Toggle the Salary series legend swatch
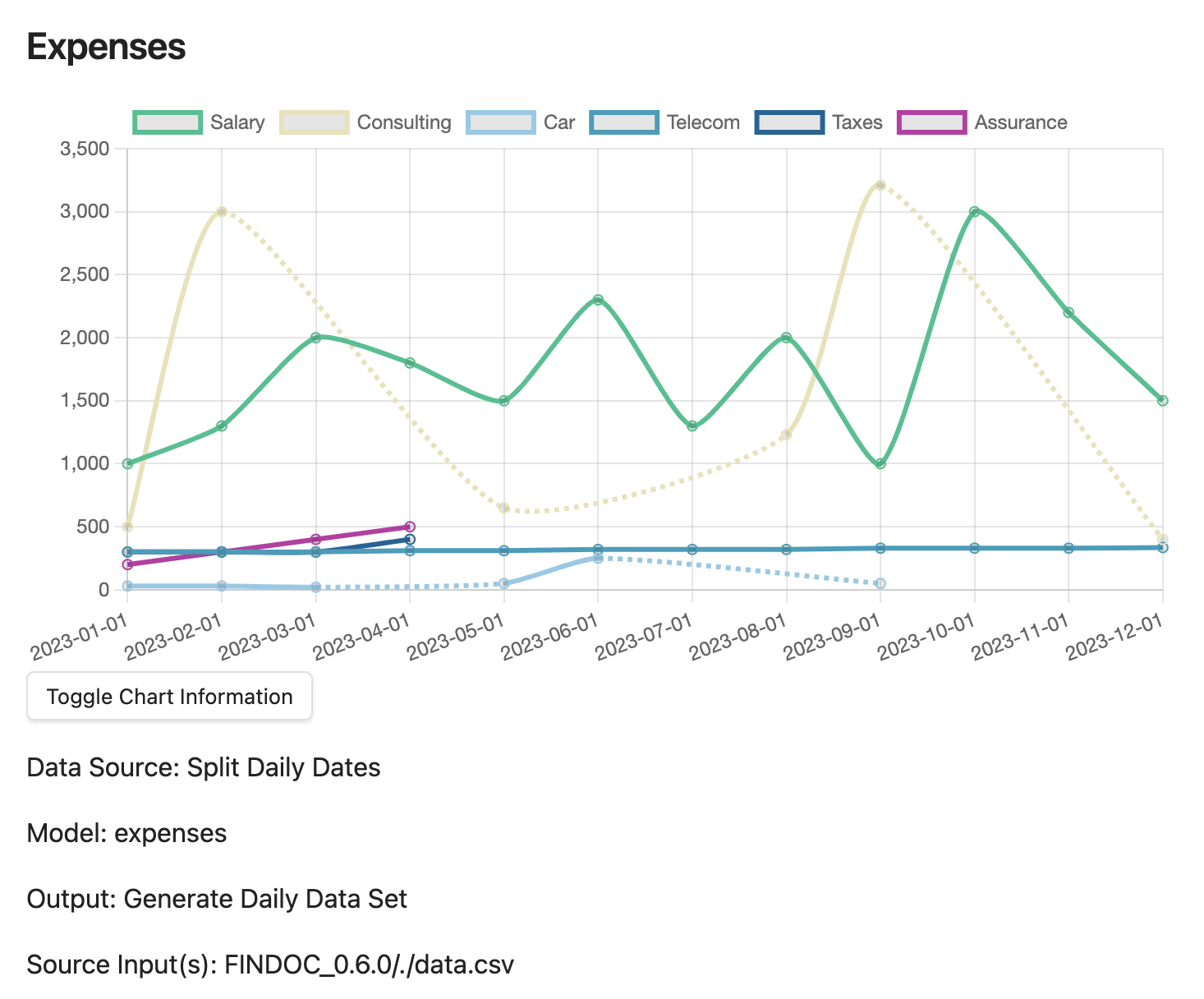1204x999 pixels. click(x=168, y=122)
